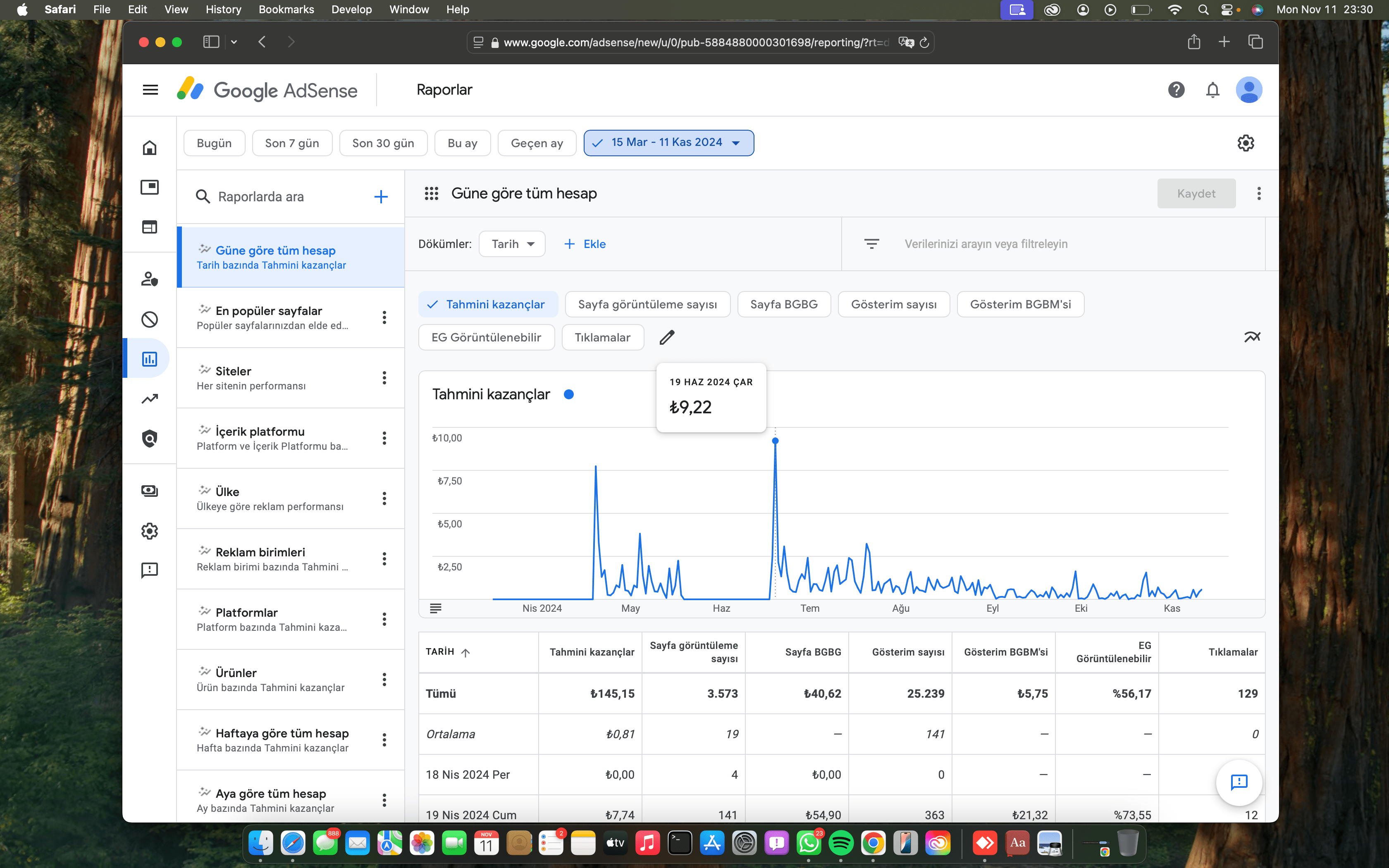
Task: Open the AdSense main hamburger menu
Action: tap(150, 90)
